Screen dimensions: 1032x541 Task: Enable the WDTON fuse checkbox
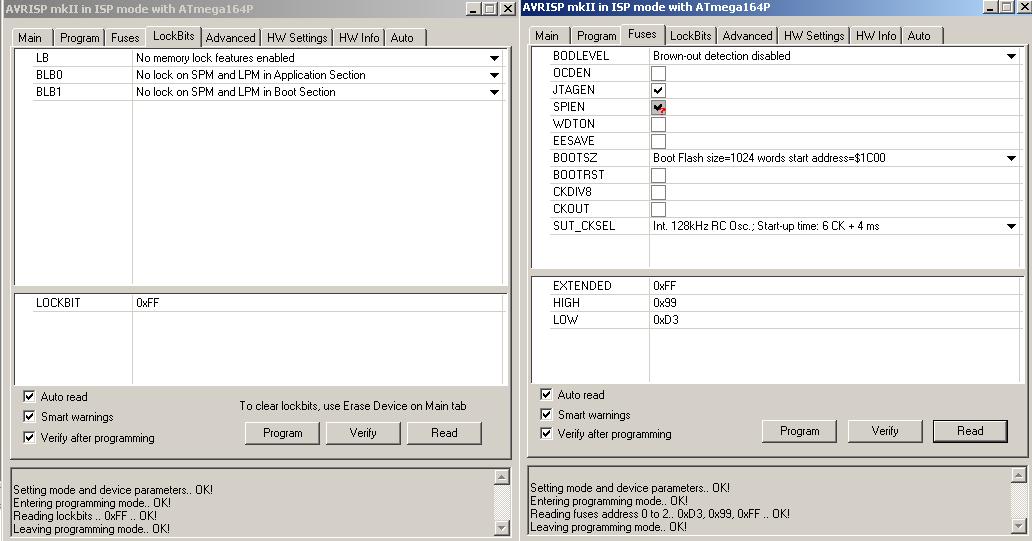click(658, 124)
